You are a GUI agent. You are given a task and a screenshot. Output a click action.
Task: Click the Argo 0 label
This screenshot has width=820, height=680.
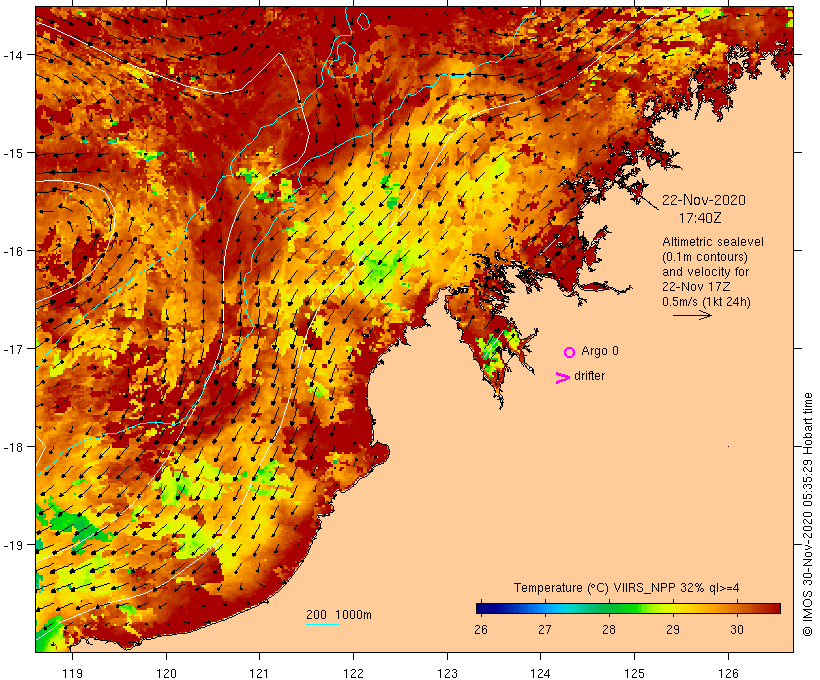point(600,351)
